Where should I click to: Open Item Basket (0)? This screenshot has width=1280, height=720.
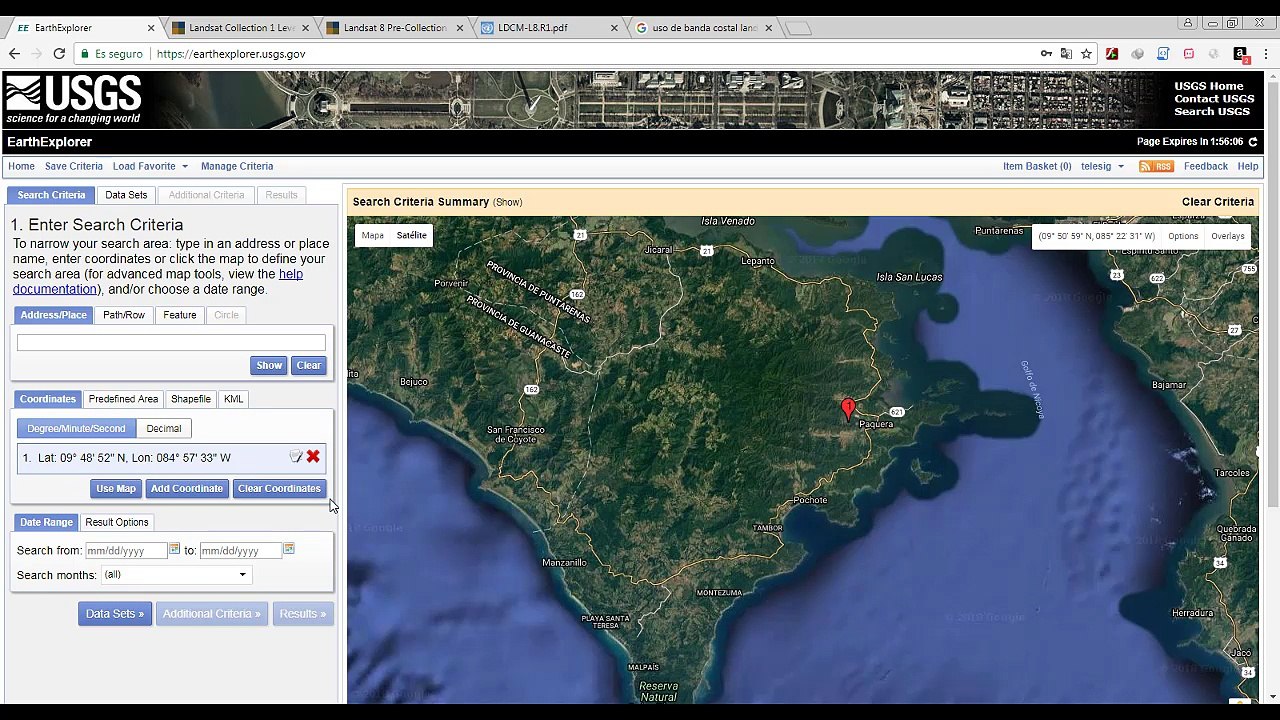coord(1037,166)
